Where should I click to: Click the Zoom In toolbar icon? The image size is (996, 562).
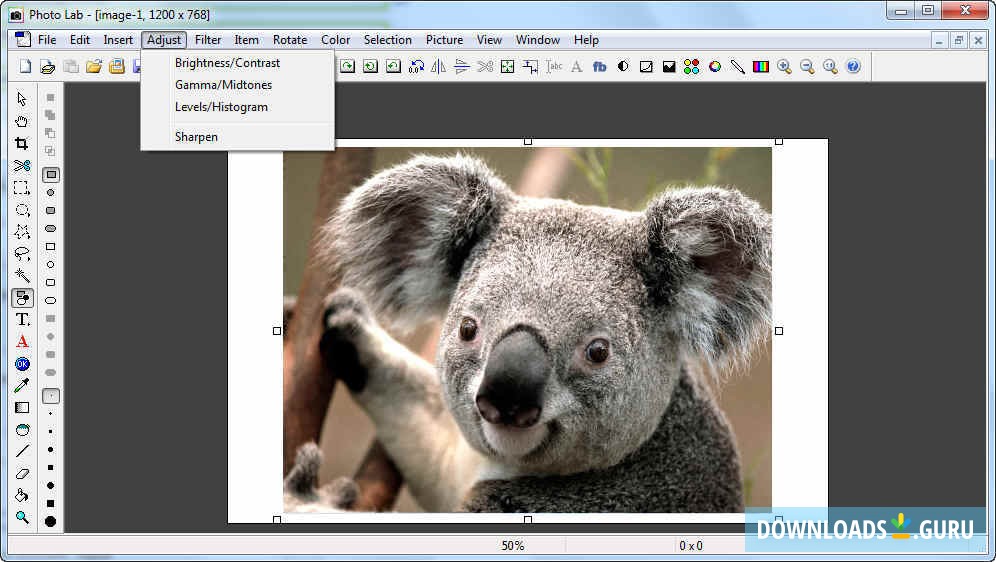pyautogui.click(x=784, y=67)
